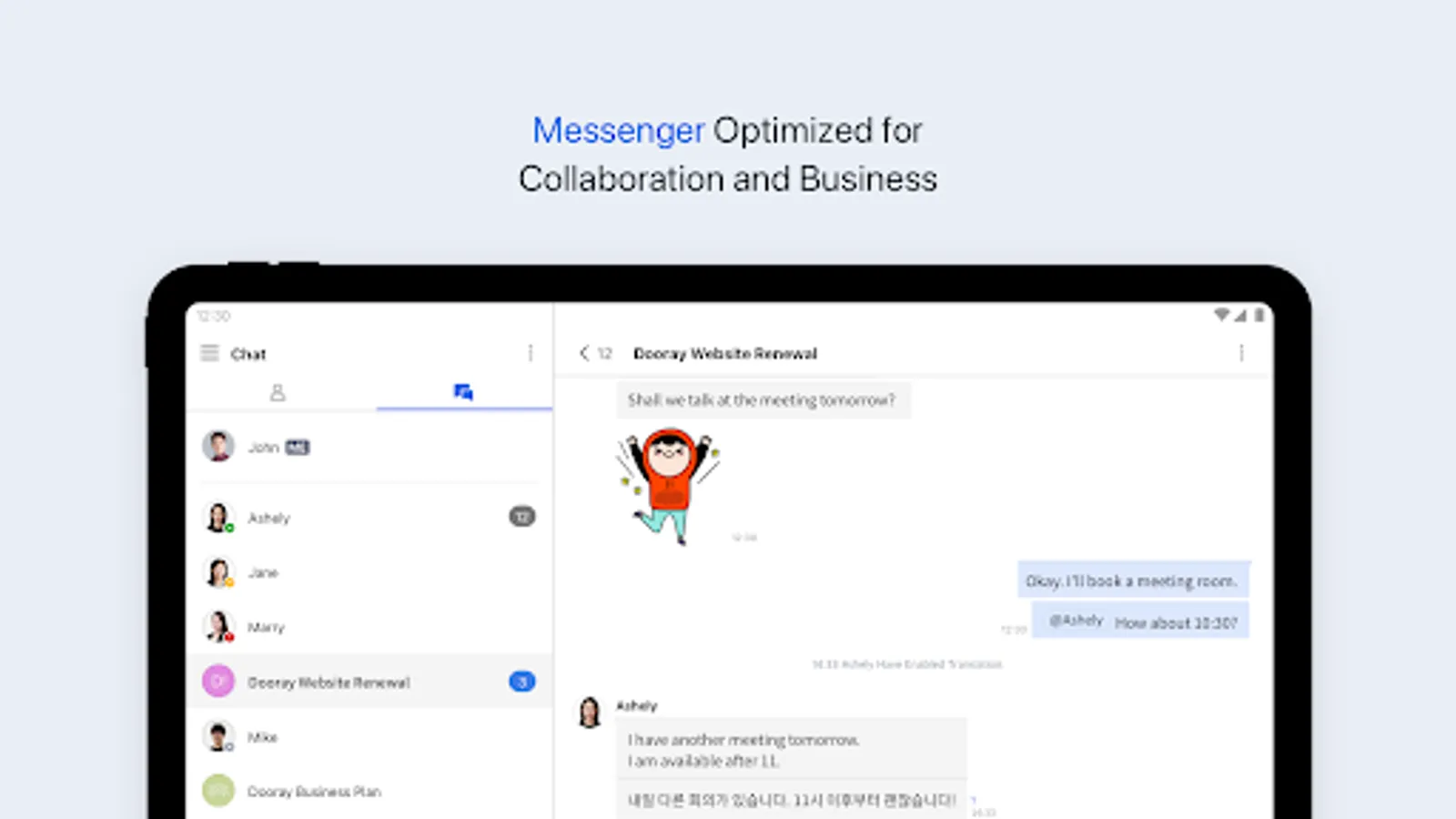Click Ashely's unread count badge
Image resolution: width=1456 pixels, height=819 pixels.
coord(522,517)
